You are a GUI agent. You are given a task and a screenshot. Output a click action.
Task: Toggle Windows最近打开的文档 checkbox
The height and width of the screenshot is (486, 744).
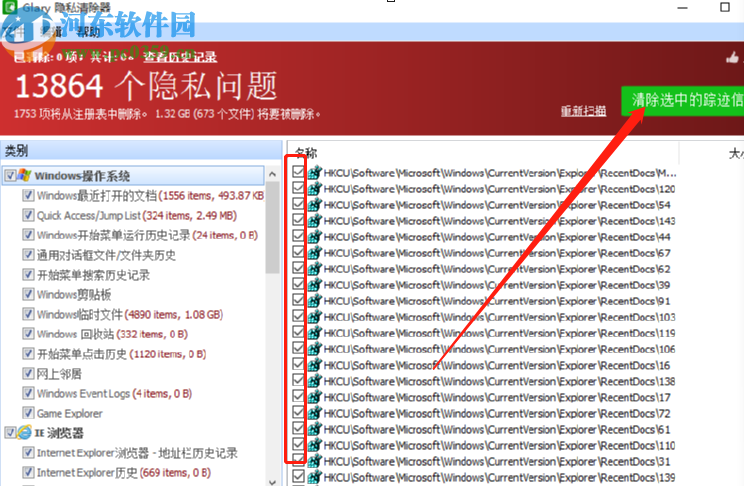[28, 196]
